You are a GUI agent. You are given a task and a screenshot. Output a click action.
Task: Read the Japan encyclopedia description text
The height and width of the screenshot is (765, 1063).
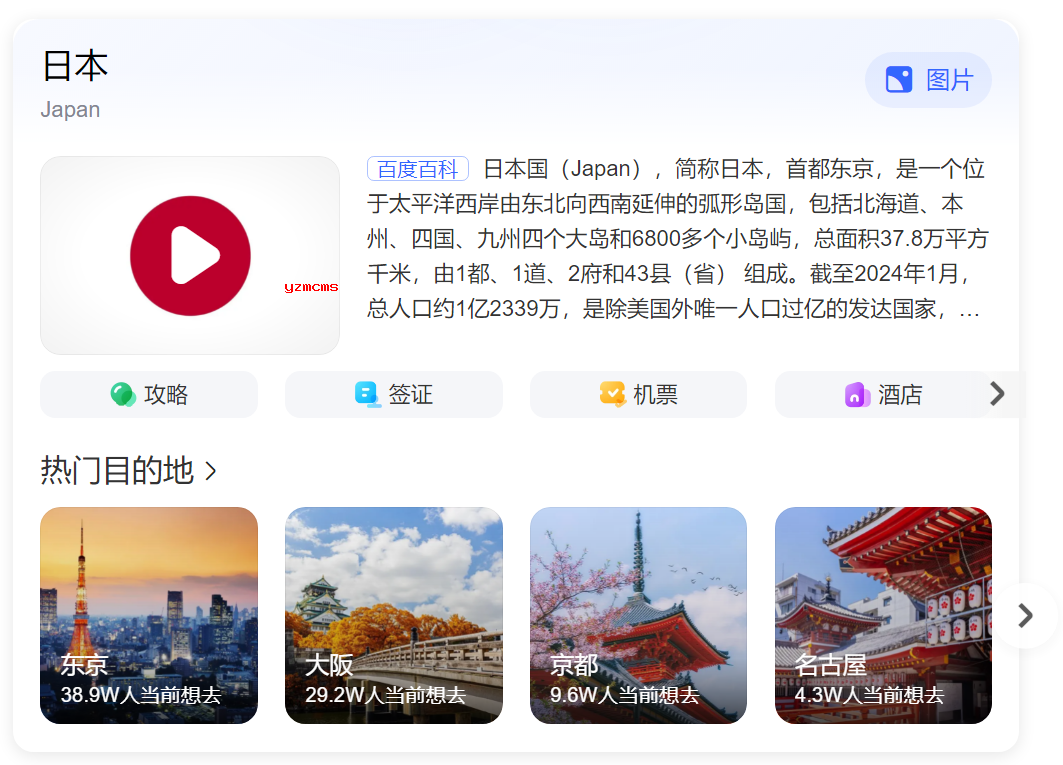pos(676,240)
